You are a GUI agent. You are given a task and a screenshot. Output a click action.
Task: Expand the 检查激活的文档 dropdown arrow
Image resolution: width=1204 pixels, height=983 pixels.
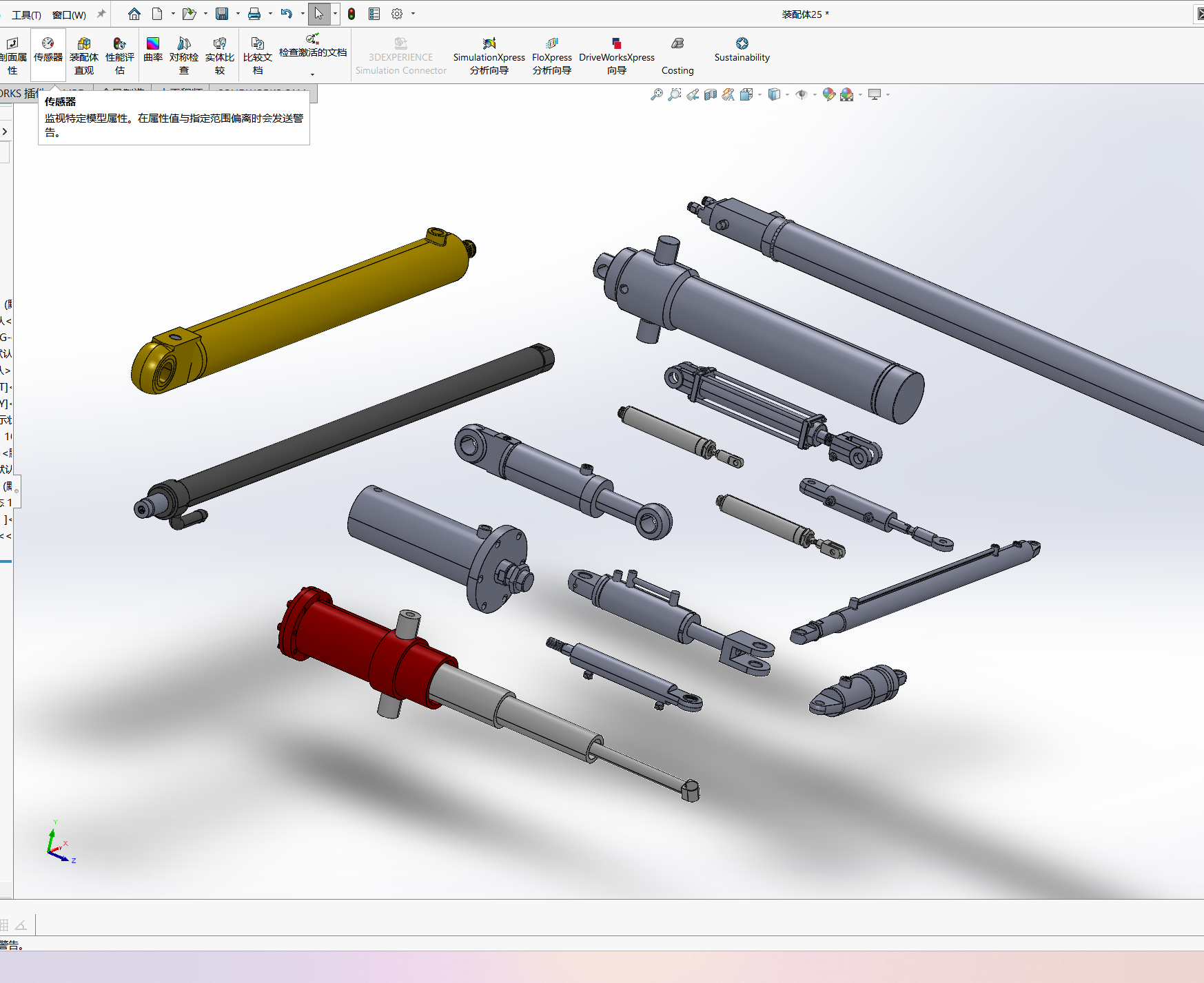[313, 74]
